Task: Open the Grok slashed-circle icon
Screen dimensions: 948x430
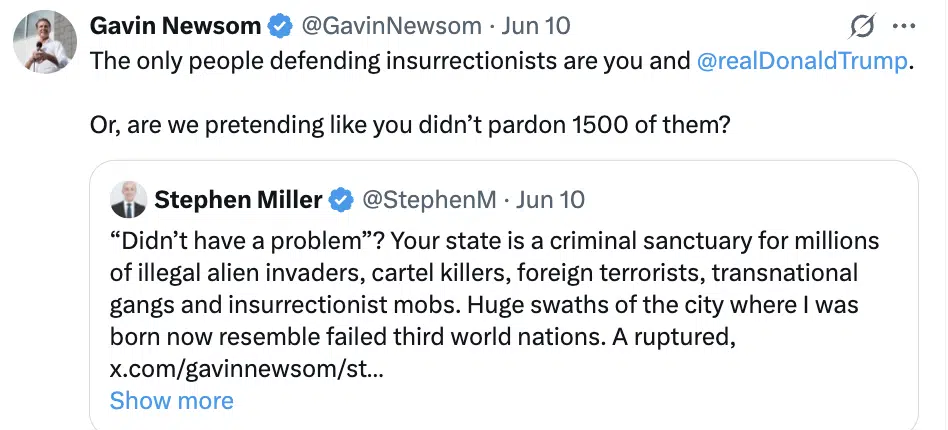Action: pyautogui.click(x=863, y=27)
